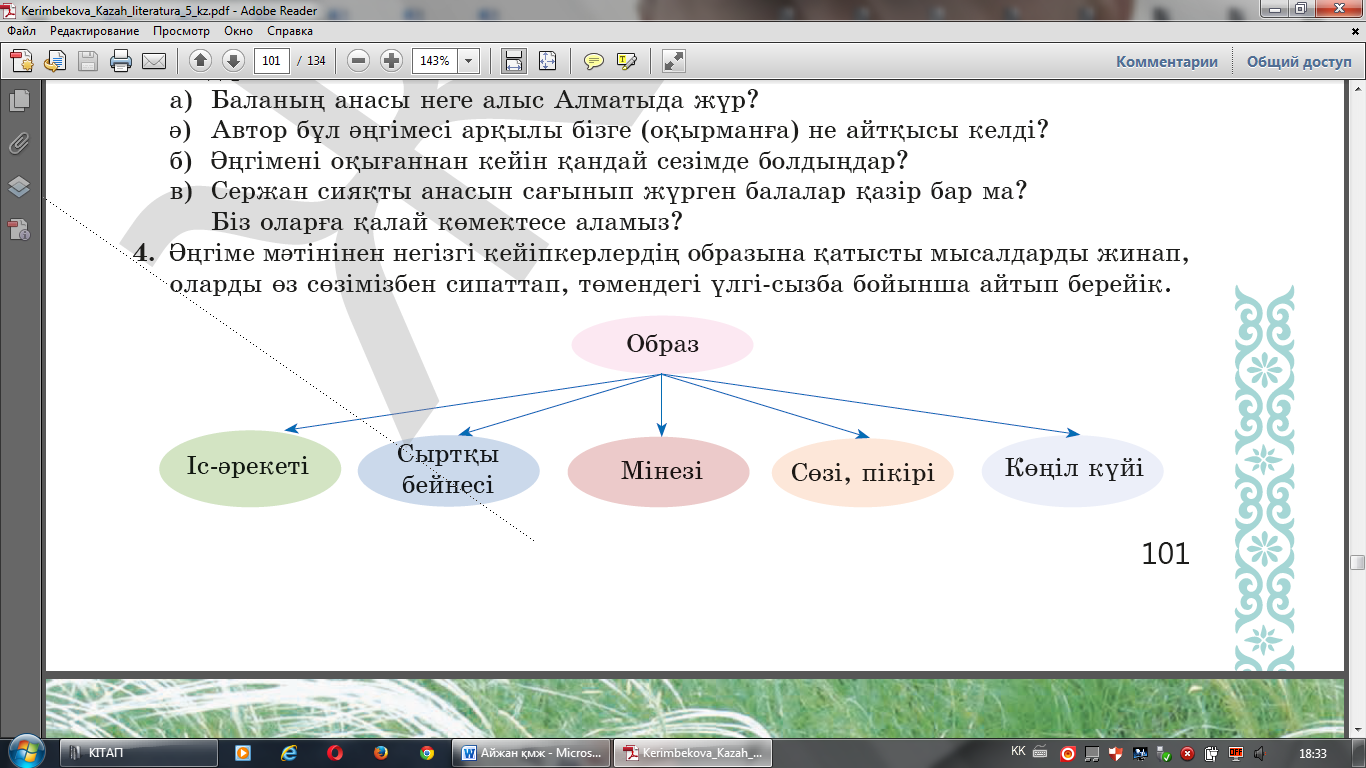Open the Windows Start menu
This screenshot has height=768, width=1366.
click(24, 751)
